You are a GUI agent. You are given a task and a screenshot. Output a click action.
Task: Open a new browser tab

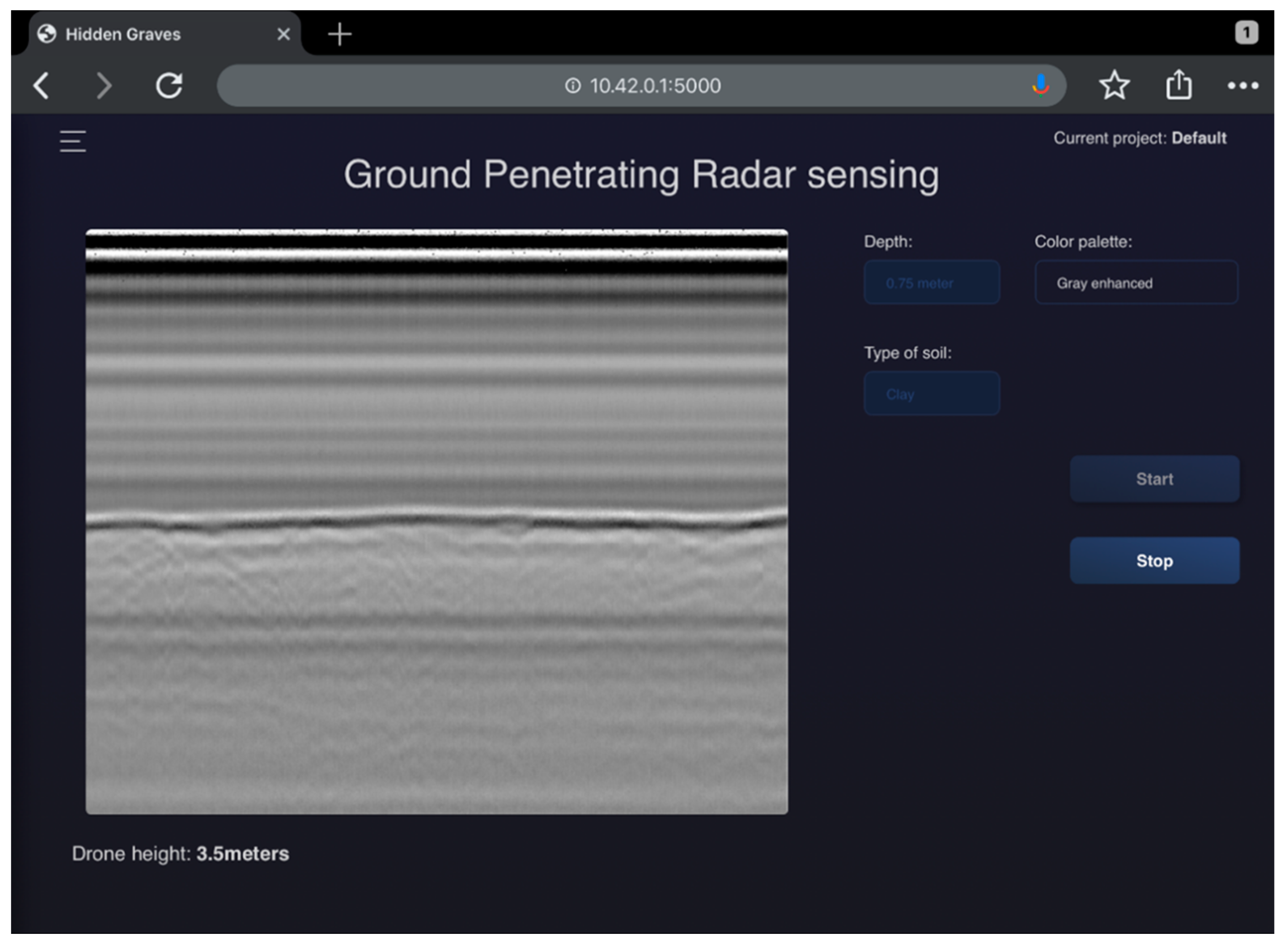[x=340, y=34]
